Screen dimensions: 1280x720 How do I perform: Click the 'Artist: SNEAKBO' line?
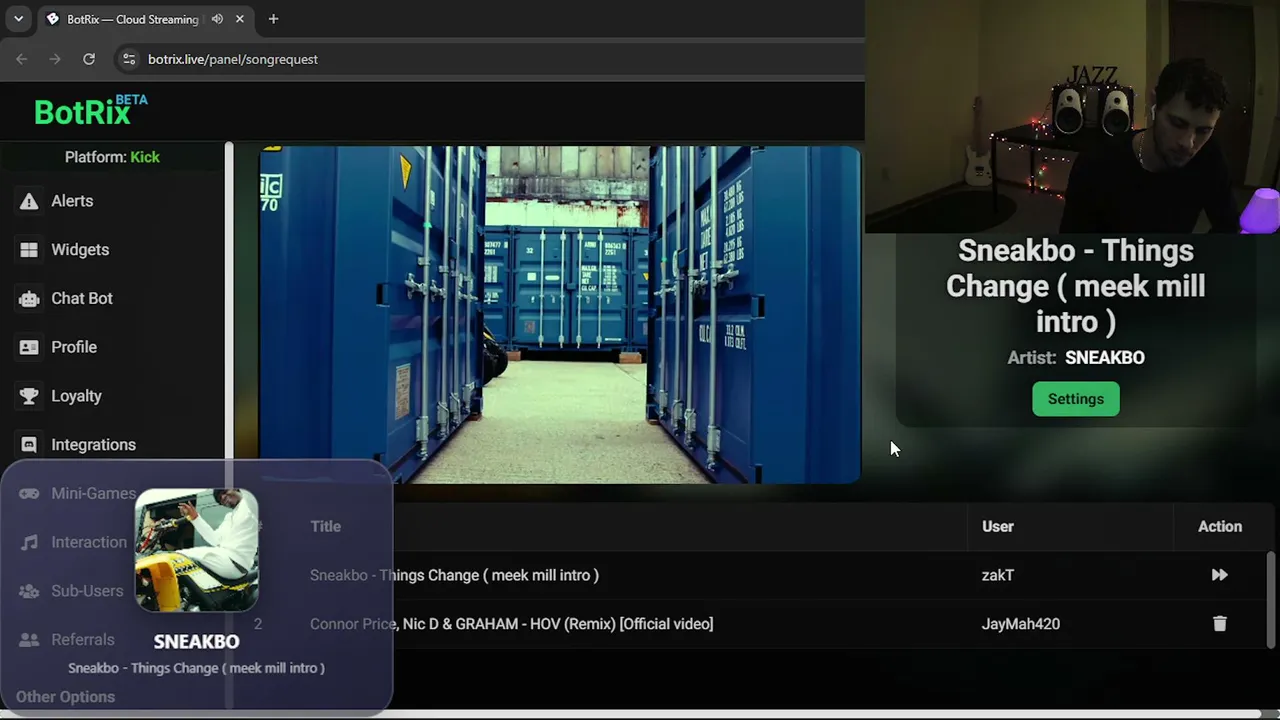[1076, 358]
